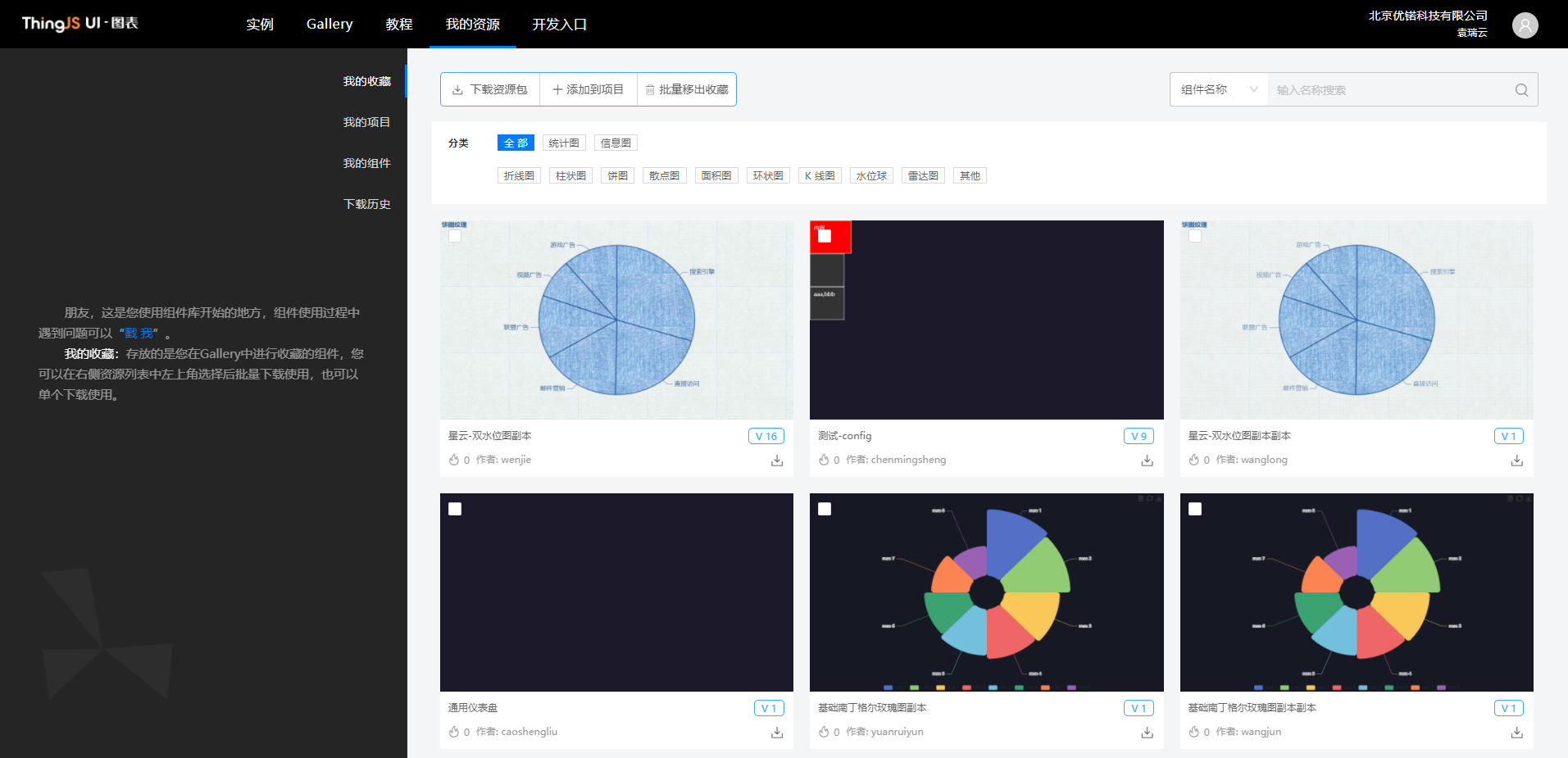
Task: Filter by 信息图 category
Action: (616, 143)
